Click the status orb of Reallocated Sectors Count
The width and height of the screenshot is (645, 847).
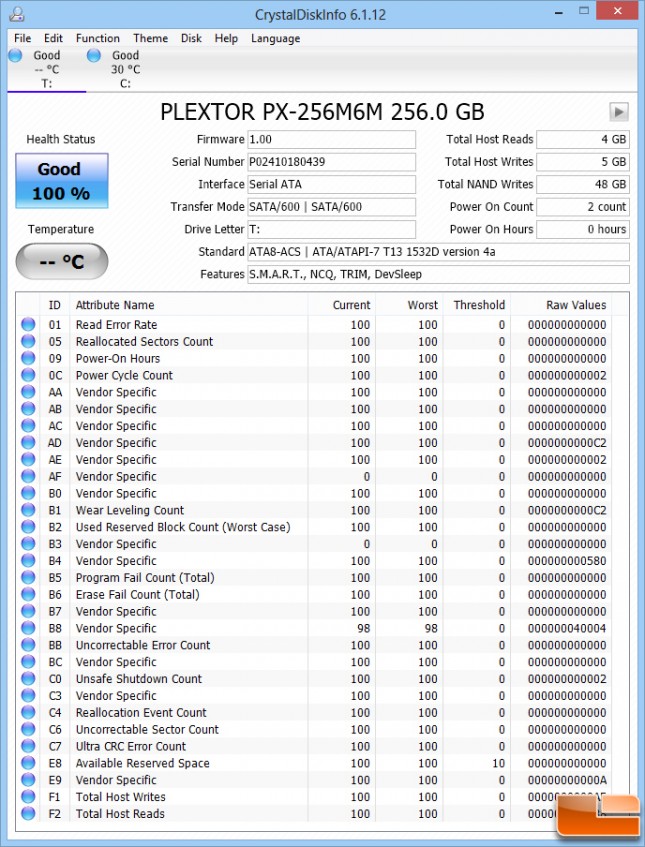[28, 341]
